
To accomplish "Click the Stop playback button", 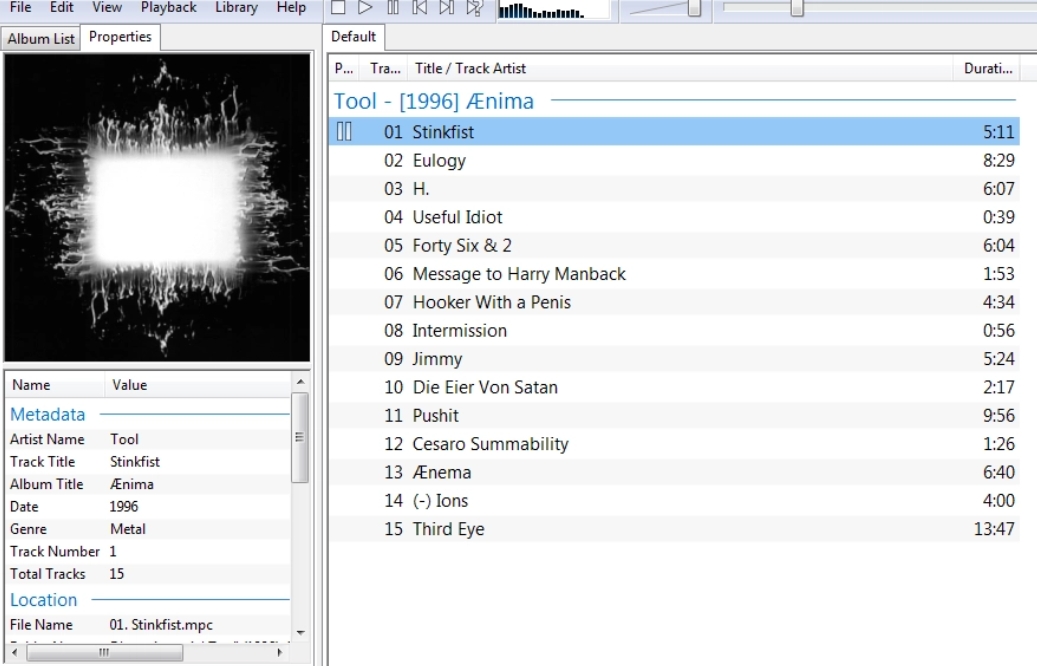I will tap(338, 7).
